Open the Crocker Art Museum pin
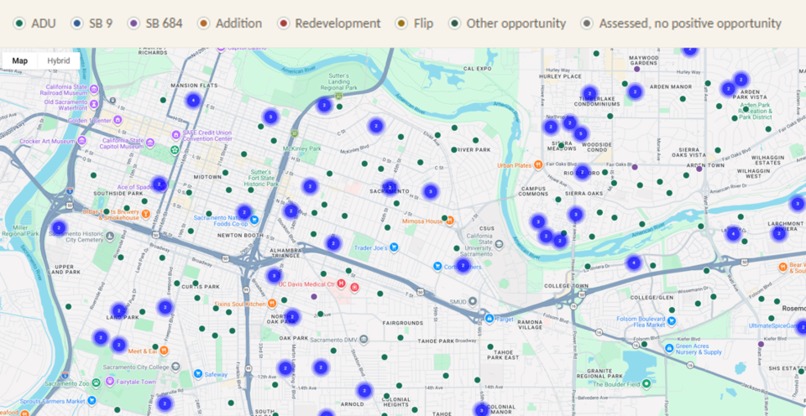The width and height of the screenshot is (806, 416). pyautogui.click(x=82, y=140)
